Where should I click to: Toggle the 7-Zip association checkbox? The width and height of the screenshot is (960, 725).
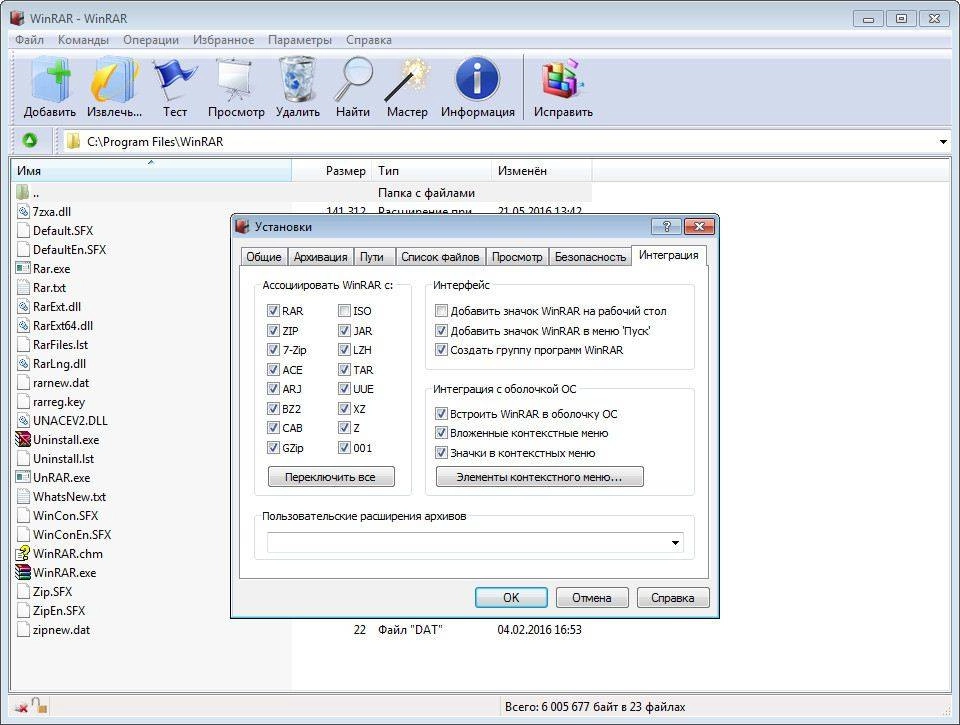[x=273, y=350]
